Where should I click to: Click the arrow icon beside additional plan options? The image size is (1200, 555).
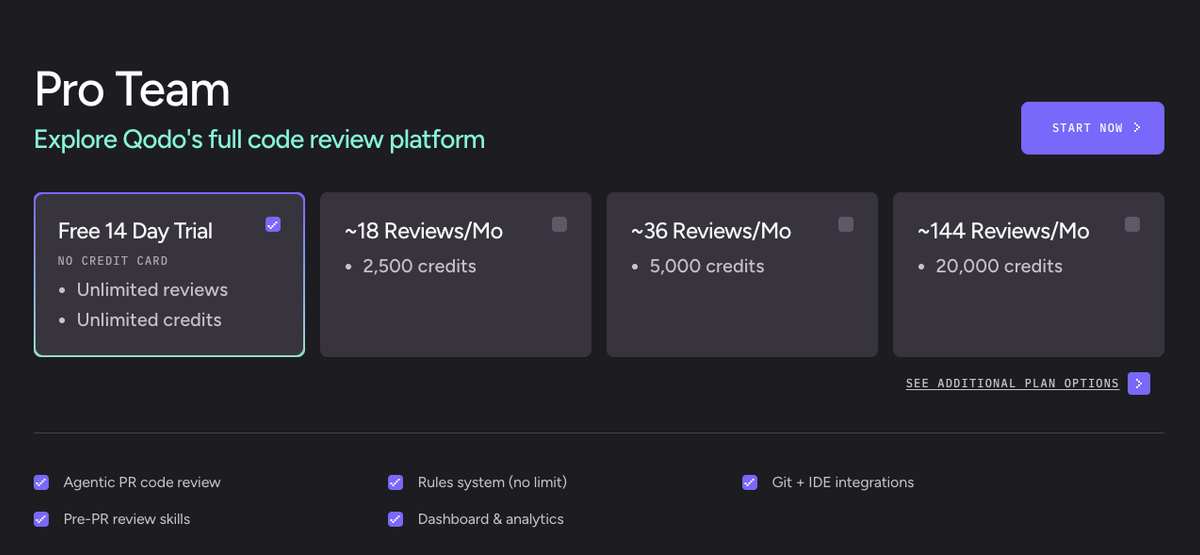[1138, 384]
